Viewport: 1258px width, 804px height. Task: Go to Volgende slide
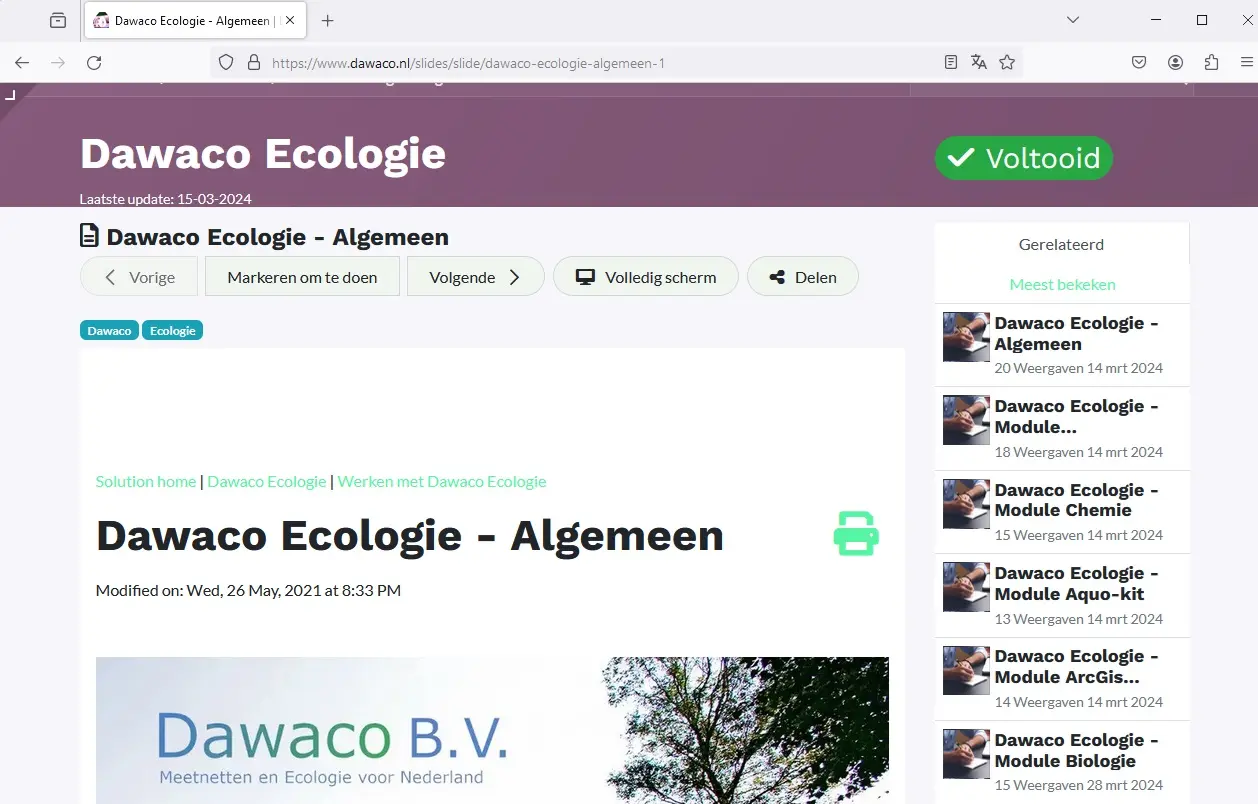(x=475, y=277)
